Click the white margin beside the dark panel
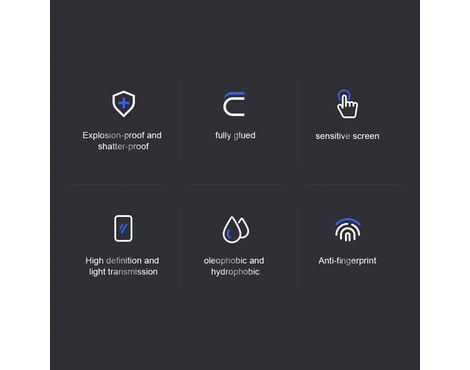The height and width of the screenshot is (370, 470). click(x=25, y=185)
